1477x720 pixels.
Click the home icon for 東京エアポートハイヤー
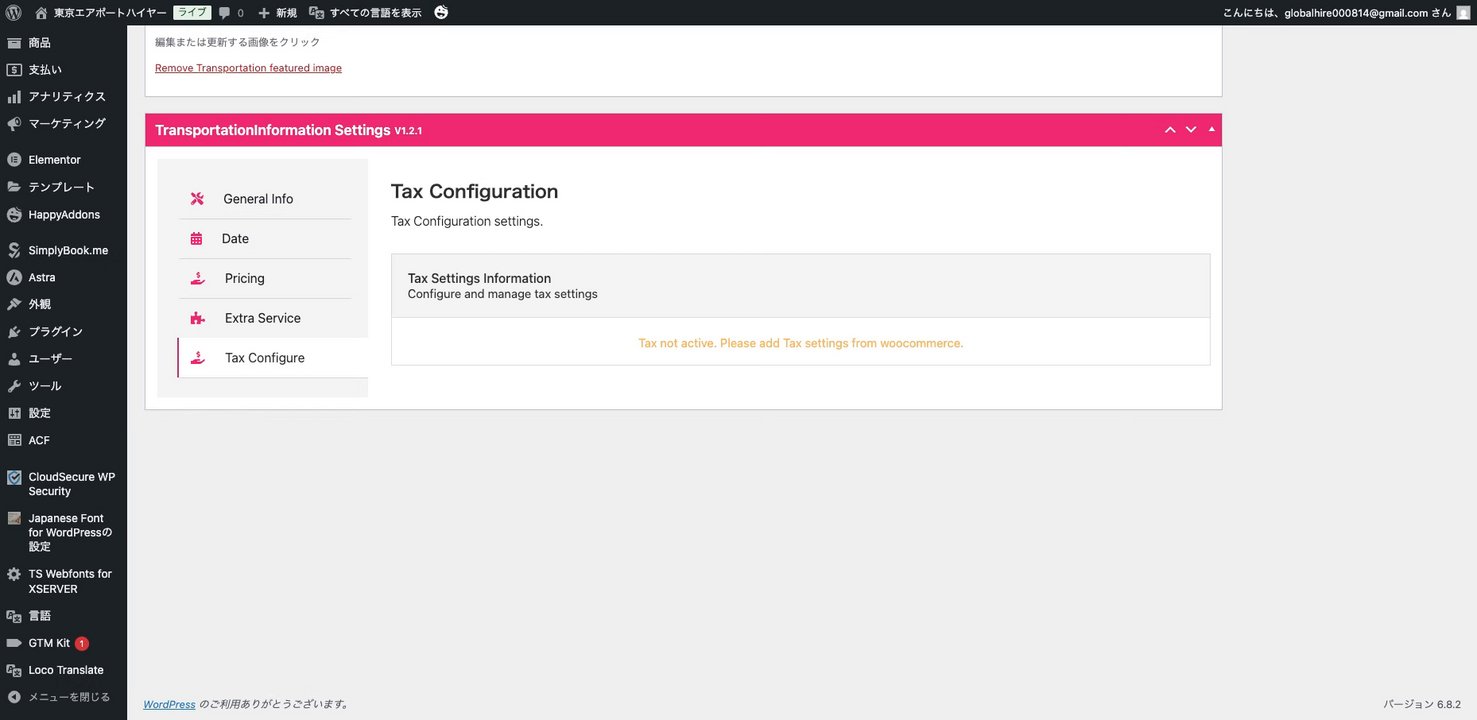click(x=41, y=13)
